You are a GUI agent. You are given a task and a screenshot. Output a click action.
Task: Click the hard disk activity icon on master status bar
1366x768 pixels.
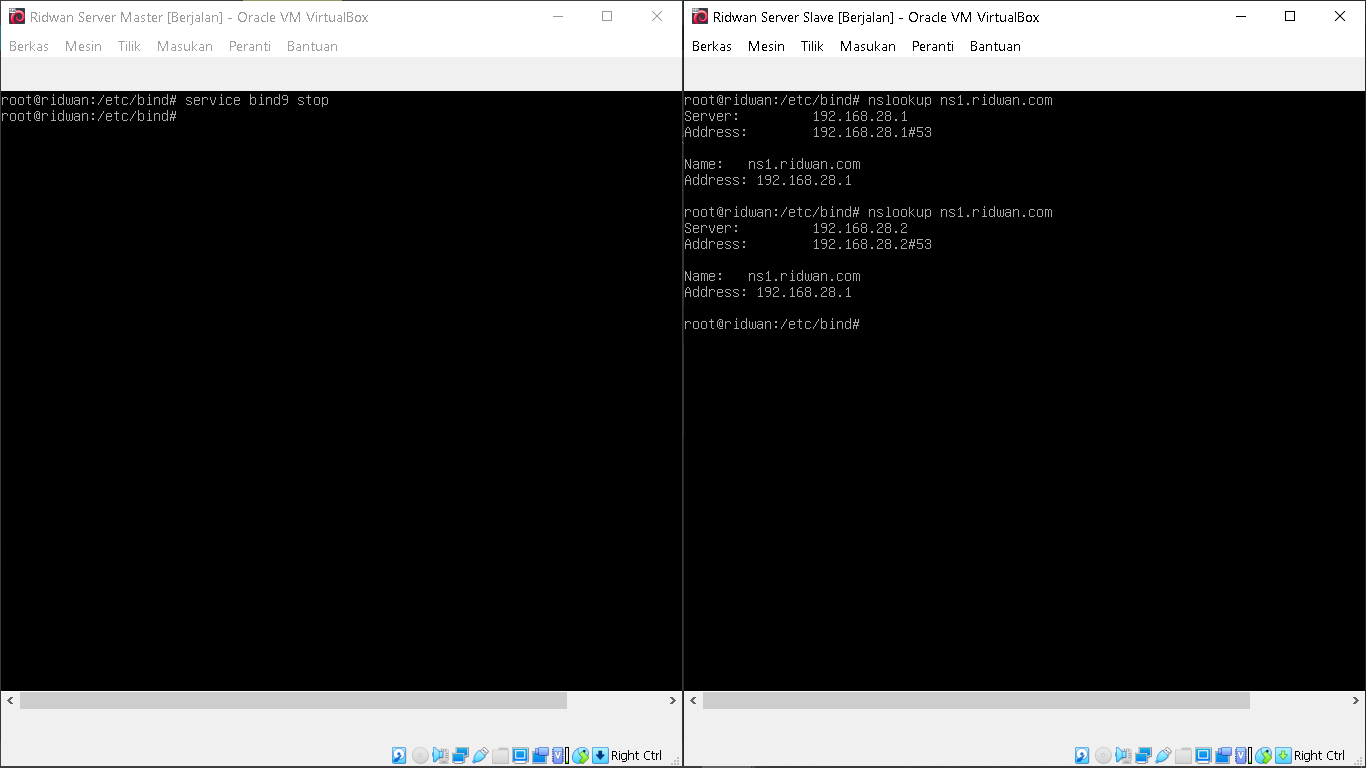[x=399, y=755]
